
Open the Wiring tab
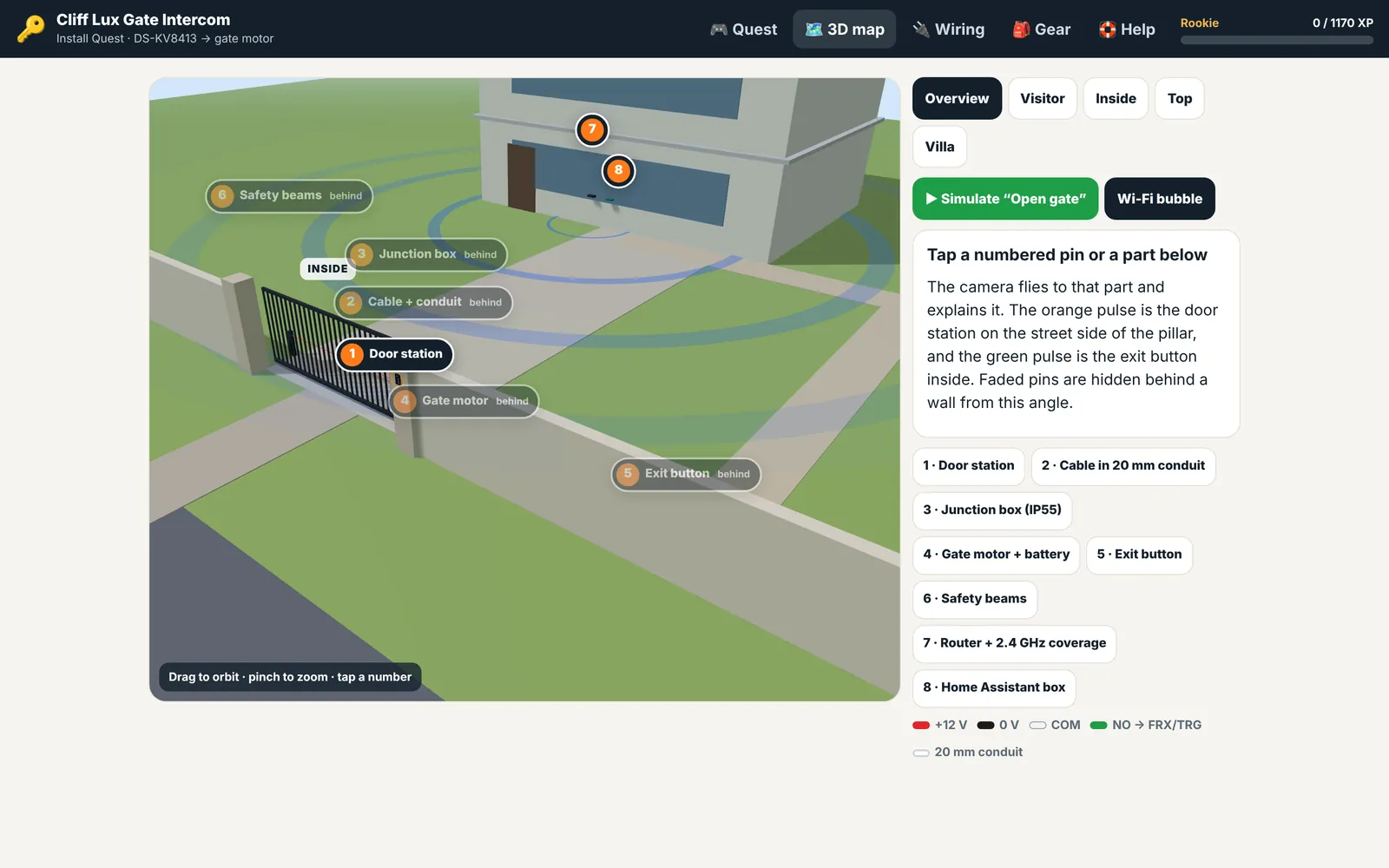tap(948, 30)
